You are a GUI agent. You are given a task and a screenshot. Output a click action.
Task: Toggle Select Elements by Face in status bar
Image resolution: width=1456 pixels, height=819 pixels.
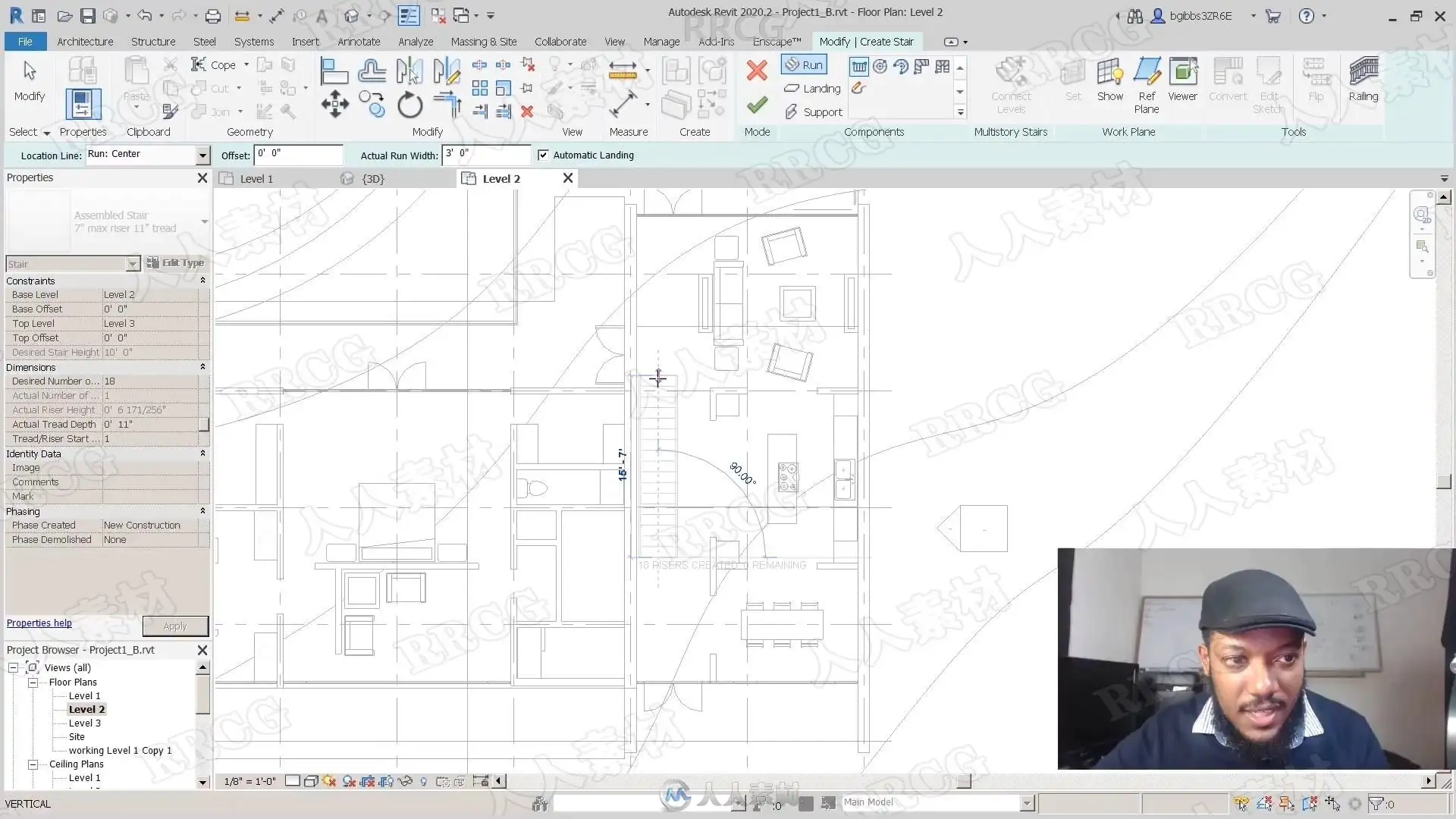pos(1310,804)
